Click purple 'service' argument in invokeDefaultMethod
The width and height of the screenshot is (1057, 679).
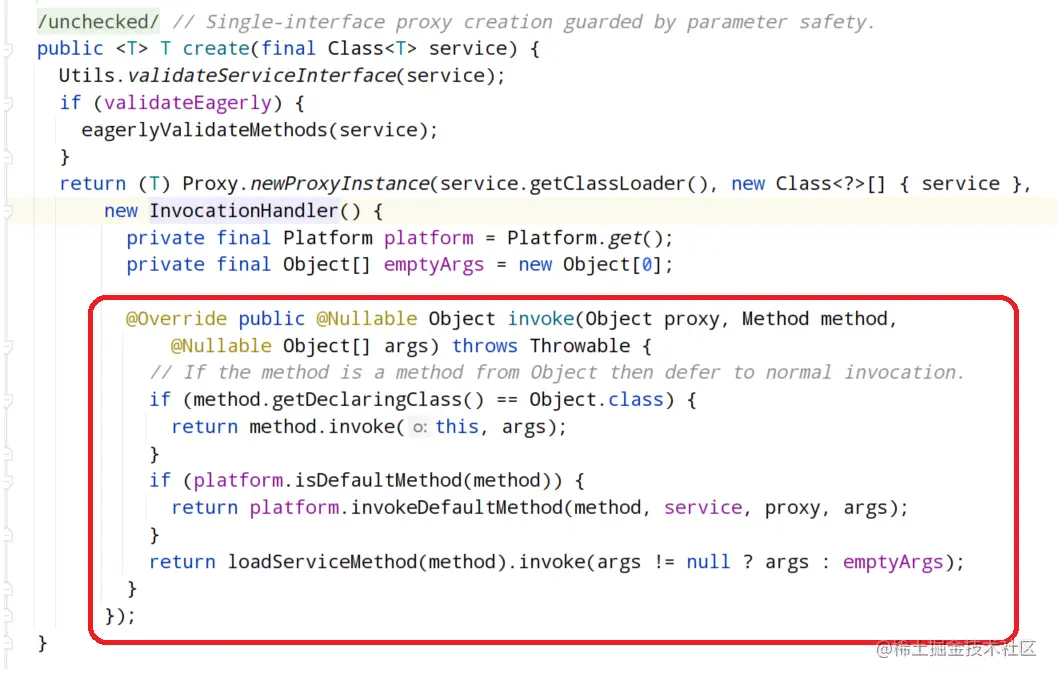tap(703, 508)
